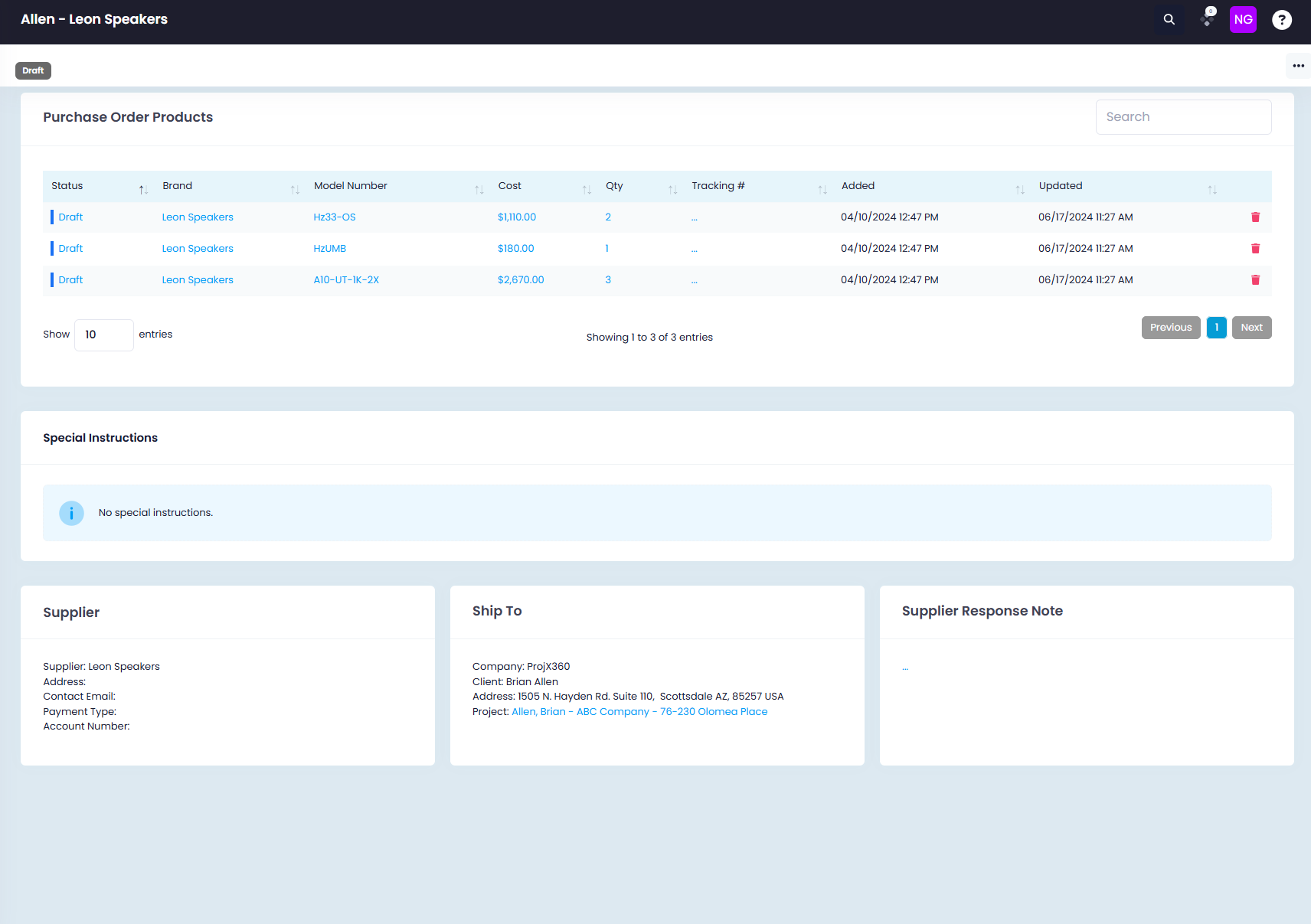1311x924 pixels.
Task: Click Added date of Hz33-OS row
Action: (890, 217)
